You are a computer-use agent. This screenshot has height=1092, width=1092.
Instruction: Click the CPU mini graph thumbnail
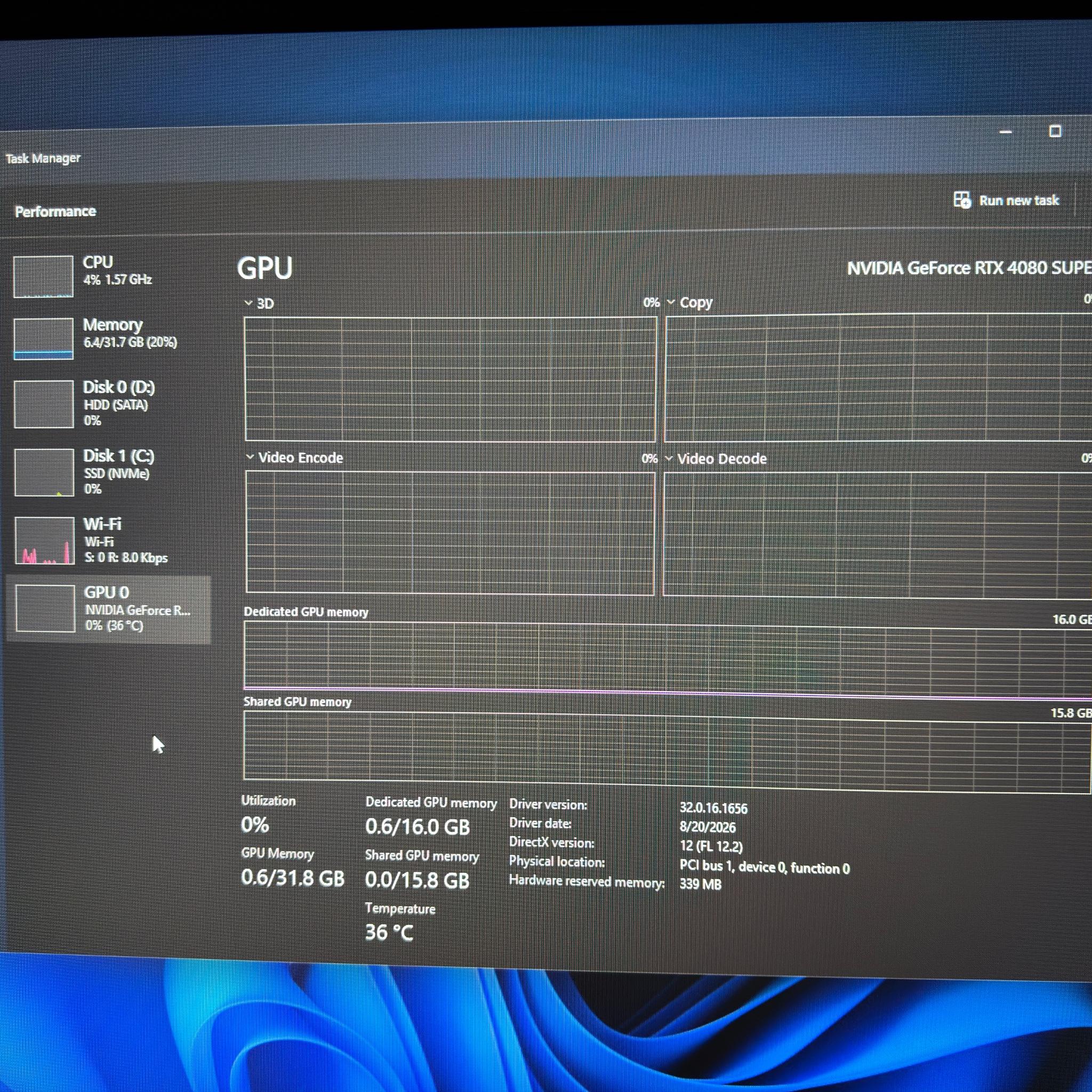coord(44,276)
